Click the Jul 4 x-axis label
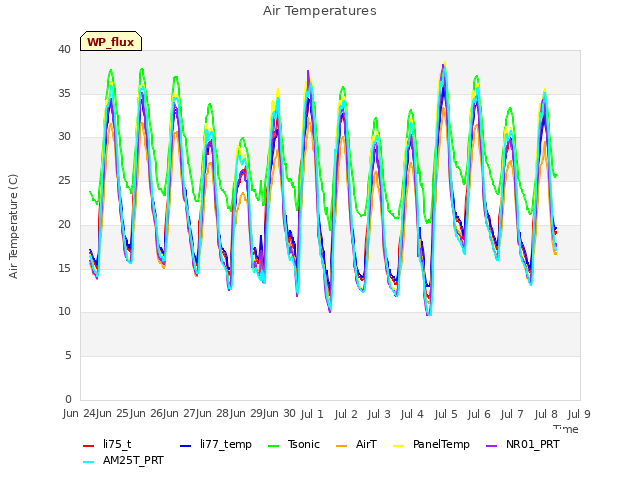The height and width of the screenshot is (480, 640). [x=412, y=414]
